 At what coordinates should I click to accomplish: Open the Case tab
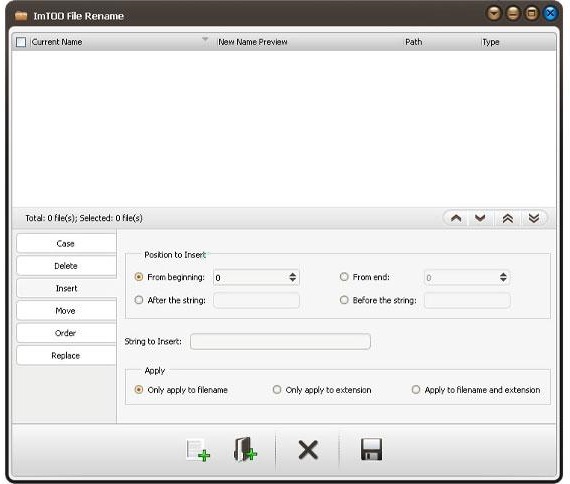point(66,244)
